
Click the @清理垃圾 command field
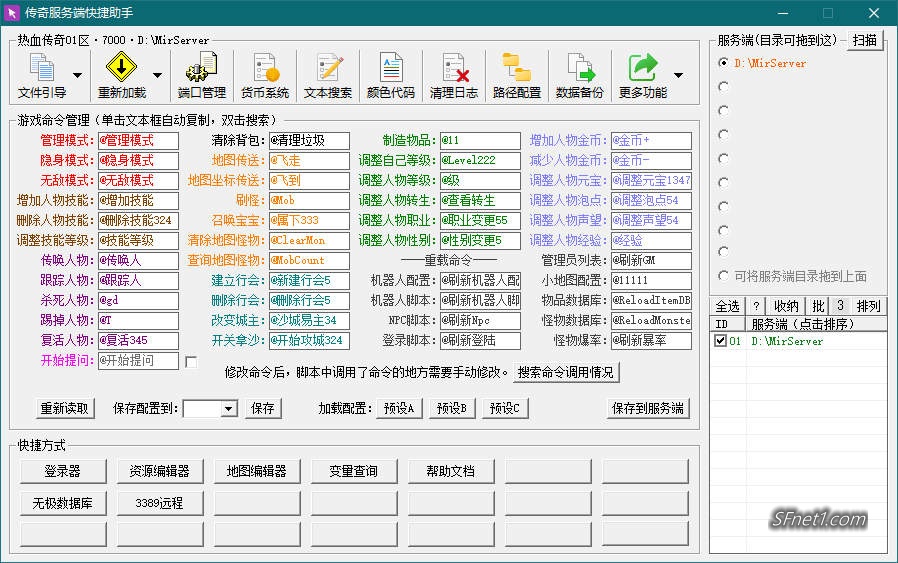click(x=309, y=140)
